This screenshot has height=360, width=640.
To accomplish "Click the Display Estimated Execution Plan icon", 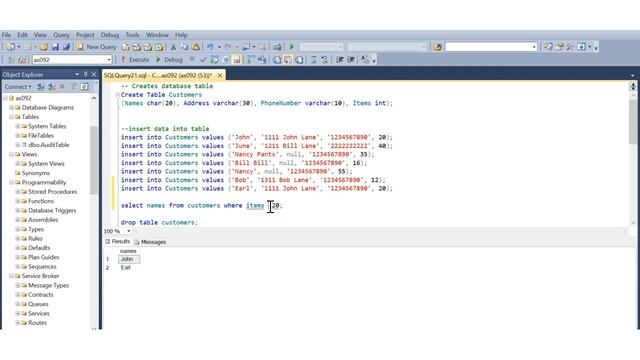I will (x=214, y=60).
